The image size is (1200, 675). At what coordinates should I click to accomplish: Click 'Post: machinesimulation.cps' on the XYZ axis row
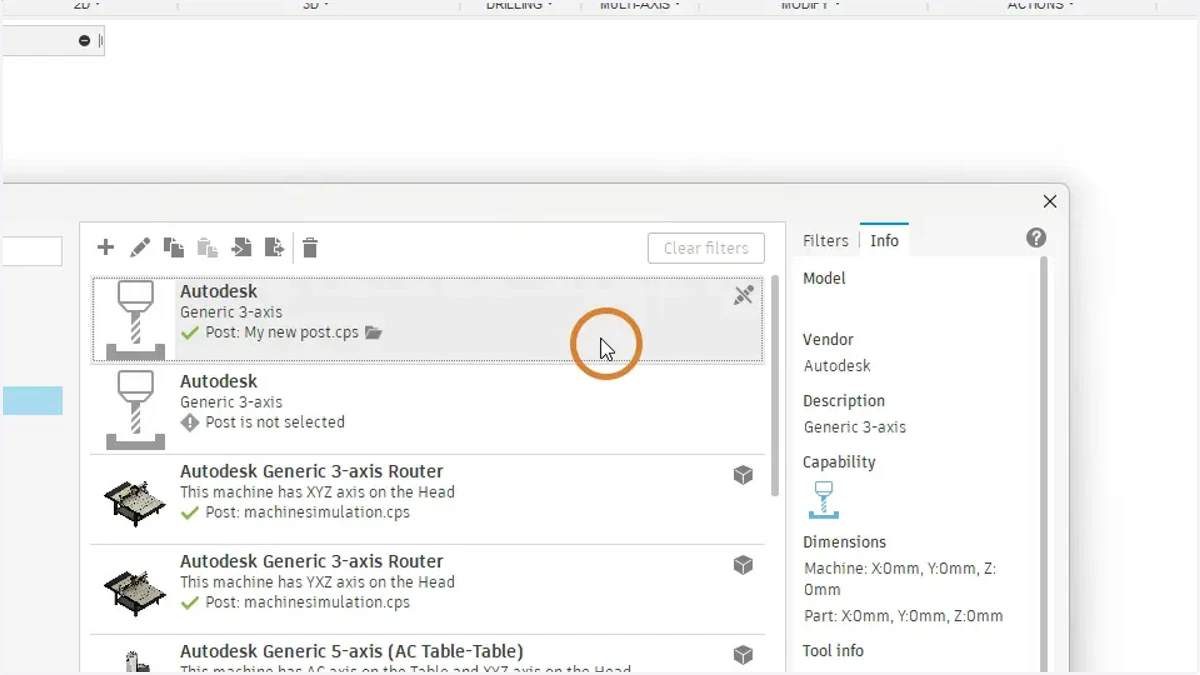307,512
